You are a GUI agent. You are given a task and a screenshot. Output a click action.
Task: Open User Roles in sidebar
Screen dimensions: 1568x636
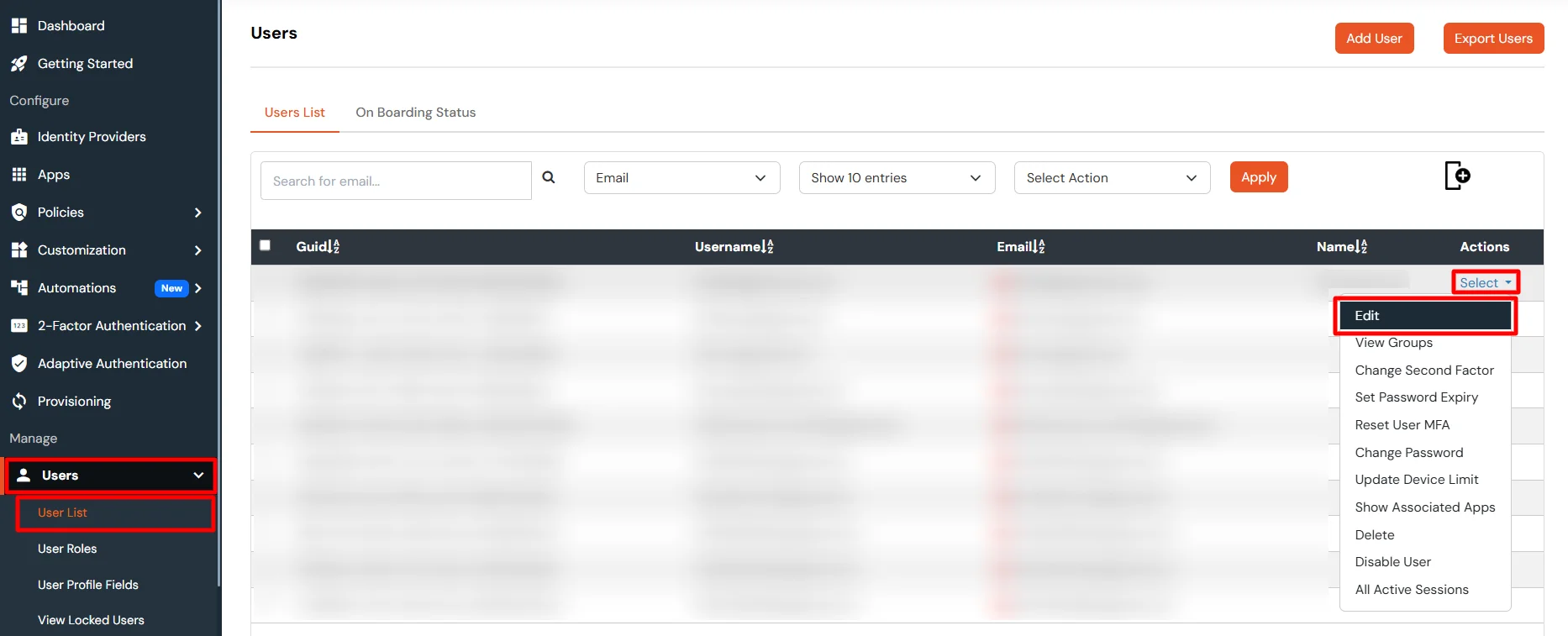(67, 549)
